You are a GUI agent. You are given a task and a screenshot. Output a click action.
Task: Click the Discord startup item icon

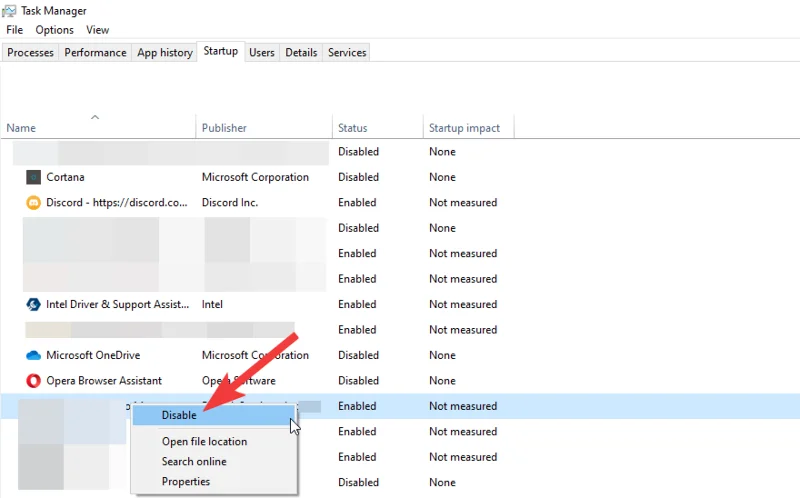pos(33,202)
